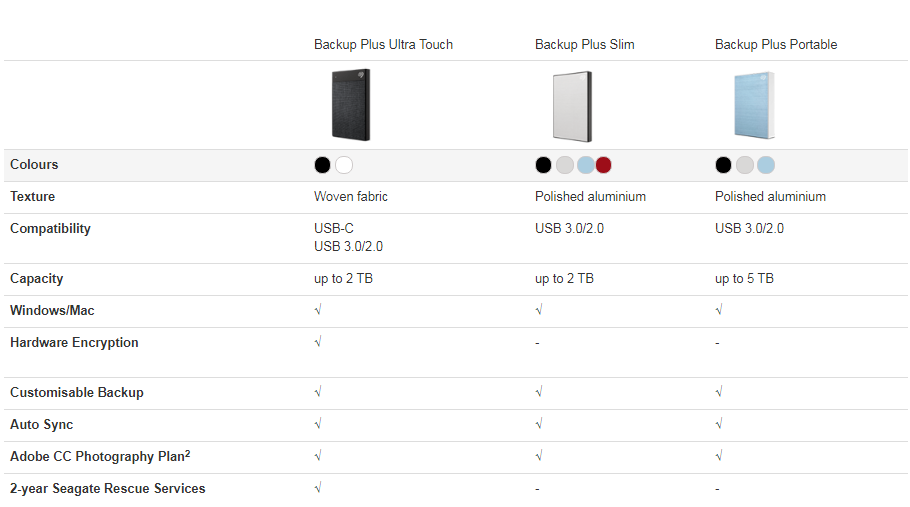The width and height of the screenshot is (910, 507).
Task: Click the black Ultra Touch drive image
Action: tap(351, 105)
